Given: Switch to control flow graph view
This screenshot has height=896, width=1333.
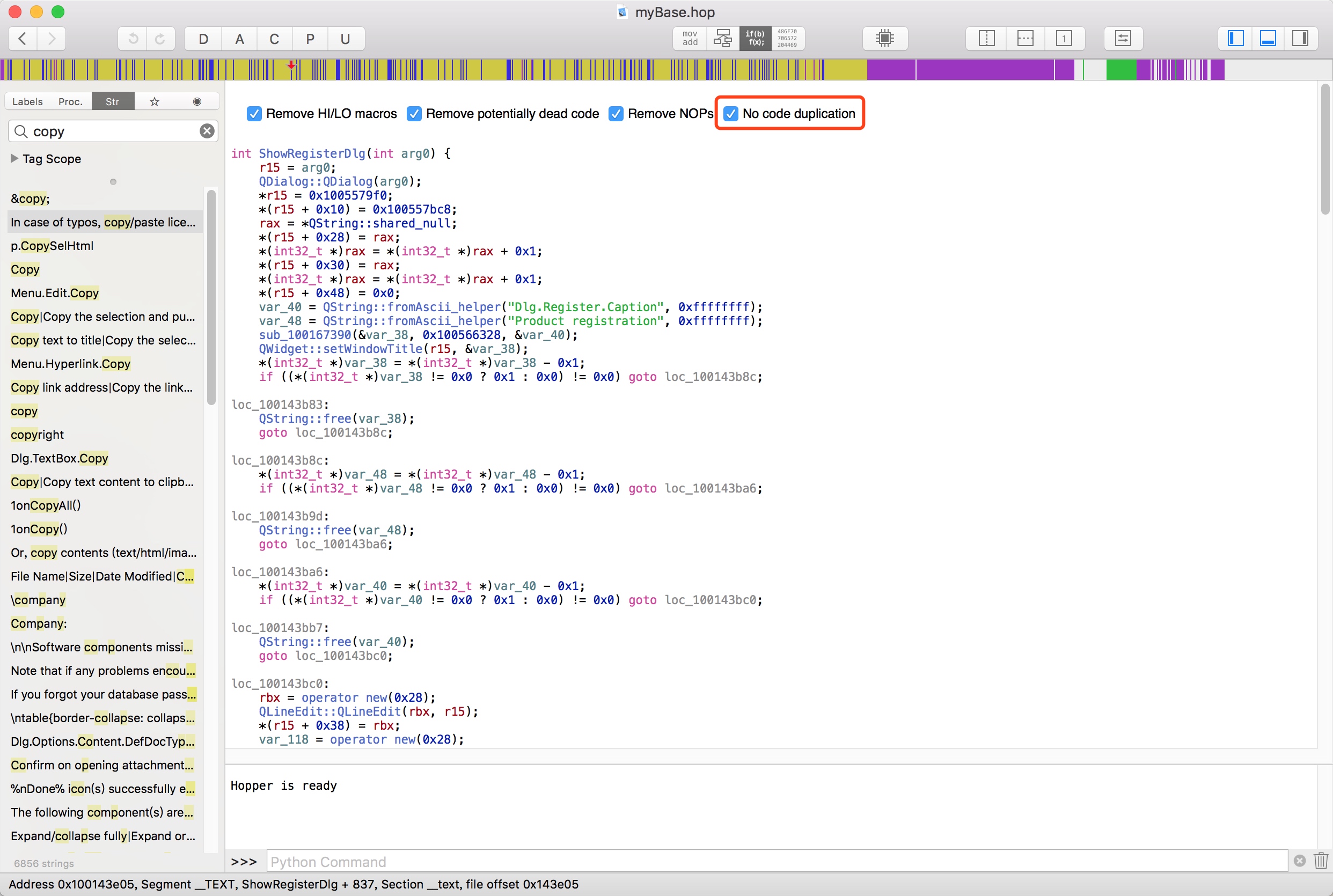Looking at the screenshot, I should point(722,38).
